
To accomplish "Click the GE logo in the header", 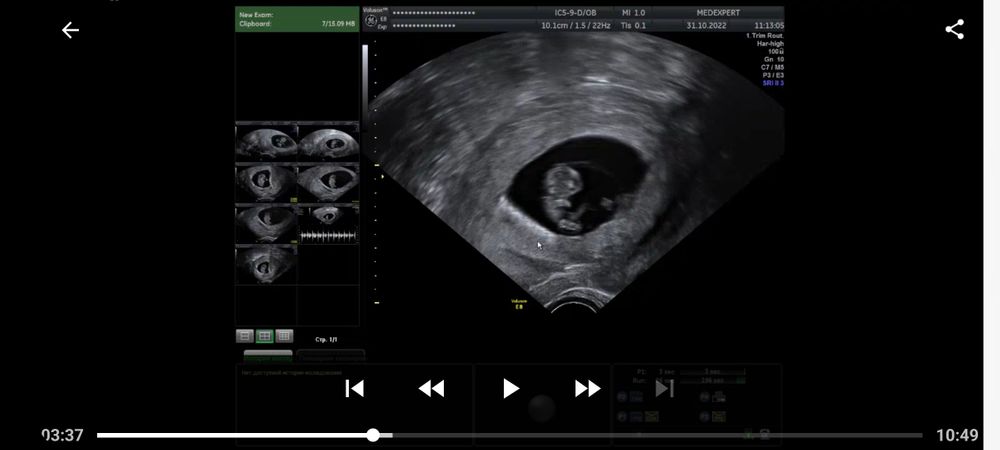I will click(371, 21).
